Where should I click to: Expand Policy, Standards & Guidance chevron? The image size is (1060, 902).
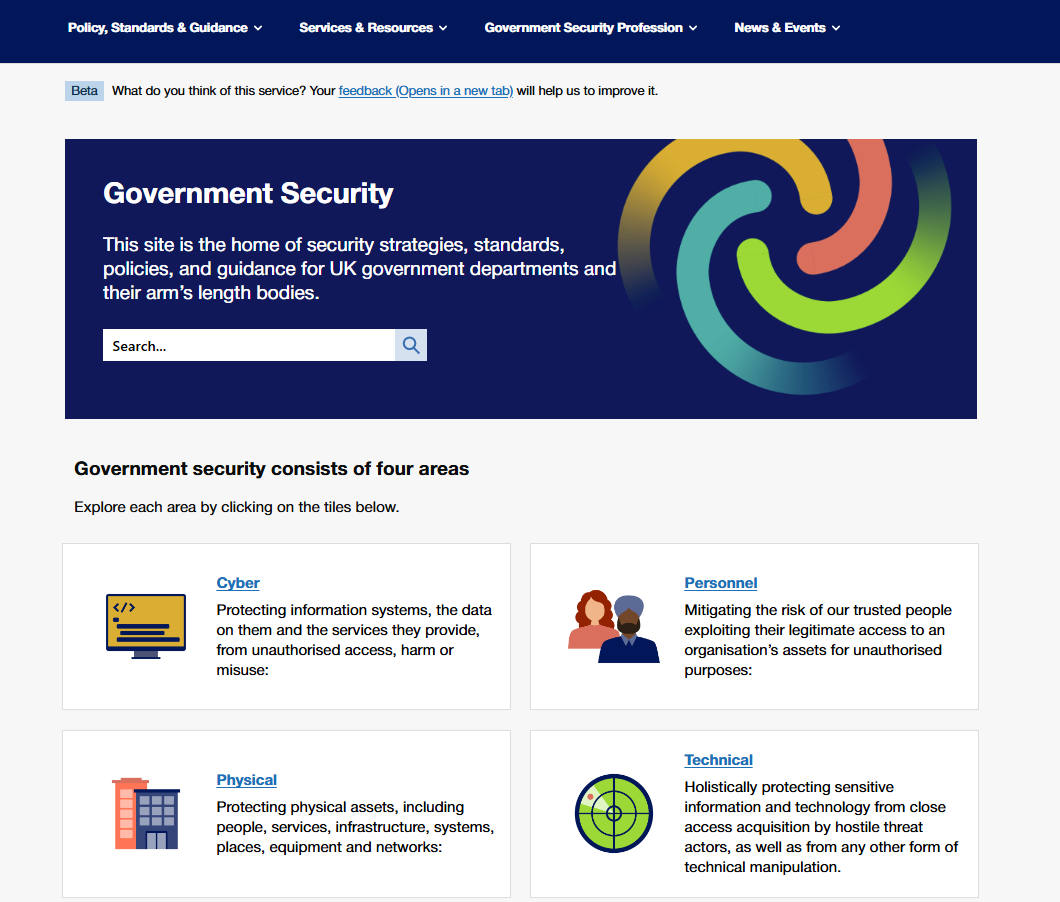click(258, 28)
